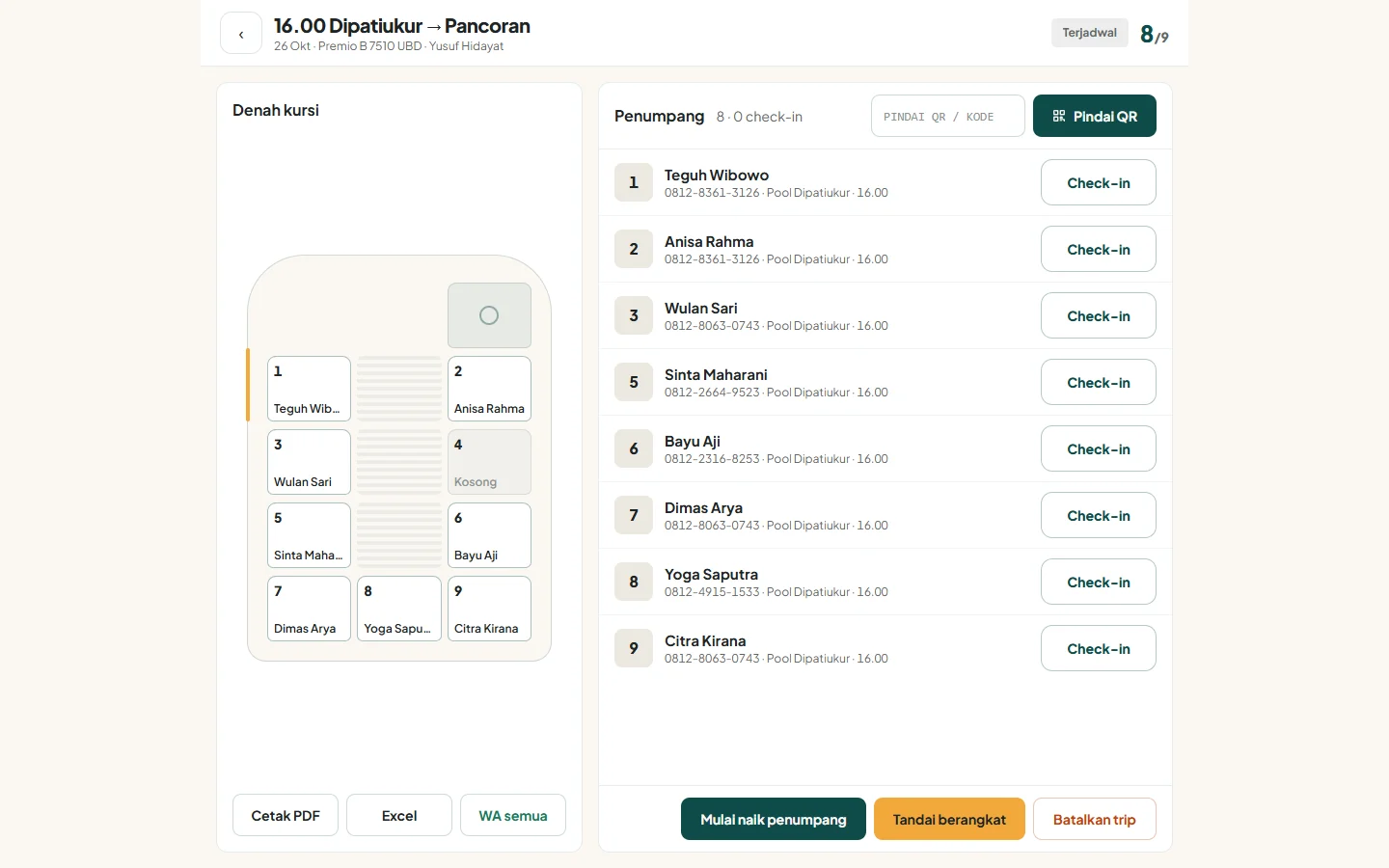The image size is (1389, 868).
Task: Select seat 8 Yoga Sapu... on seat map
Action: coord(399,609)
